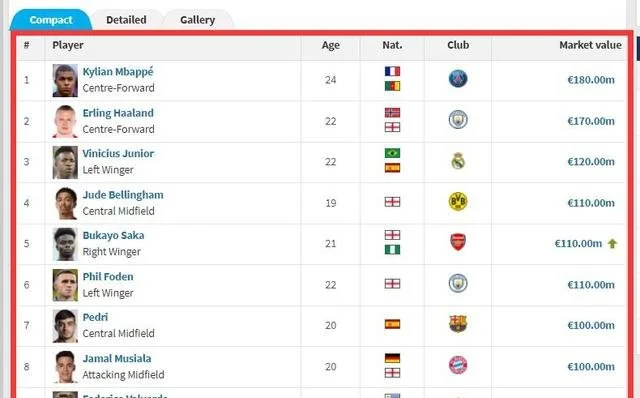Click green up arrow next to Saka's value
The height and width of the screenshot is (398, 640).
coord(612,244)
